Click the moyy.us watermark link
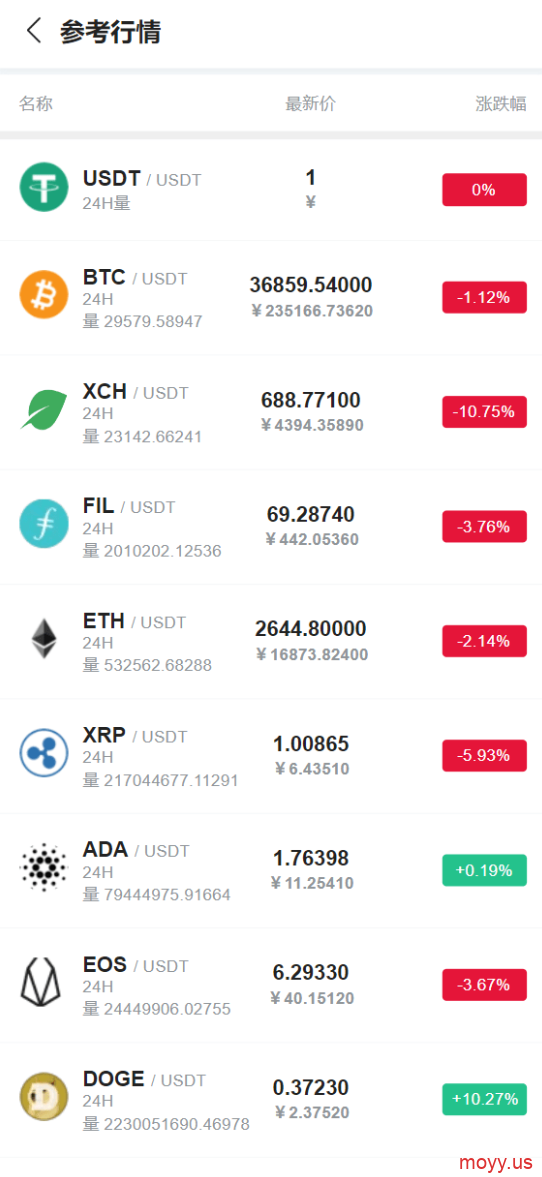 [x=495, y=1162]
